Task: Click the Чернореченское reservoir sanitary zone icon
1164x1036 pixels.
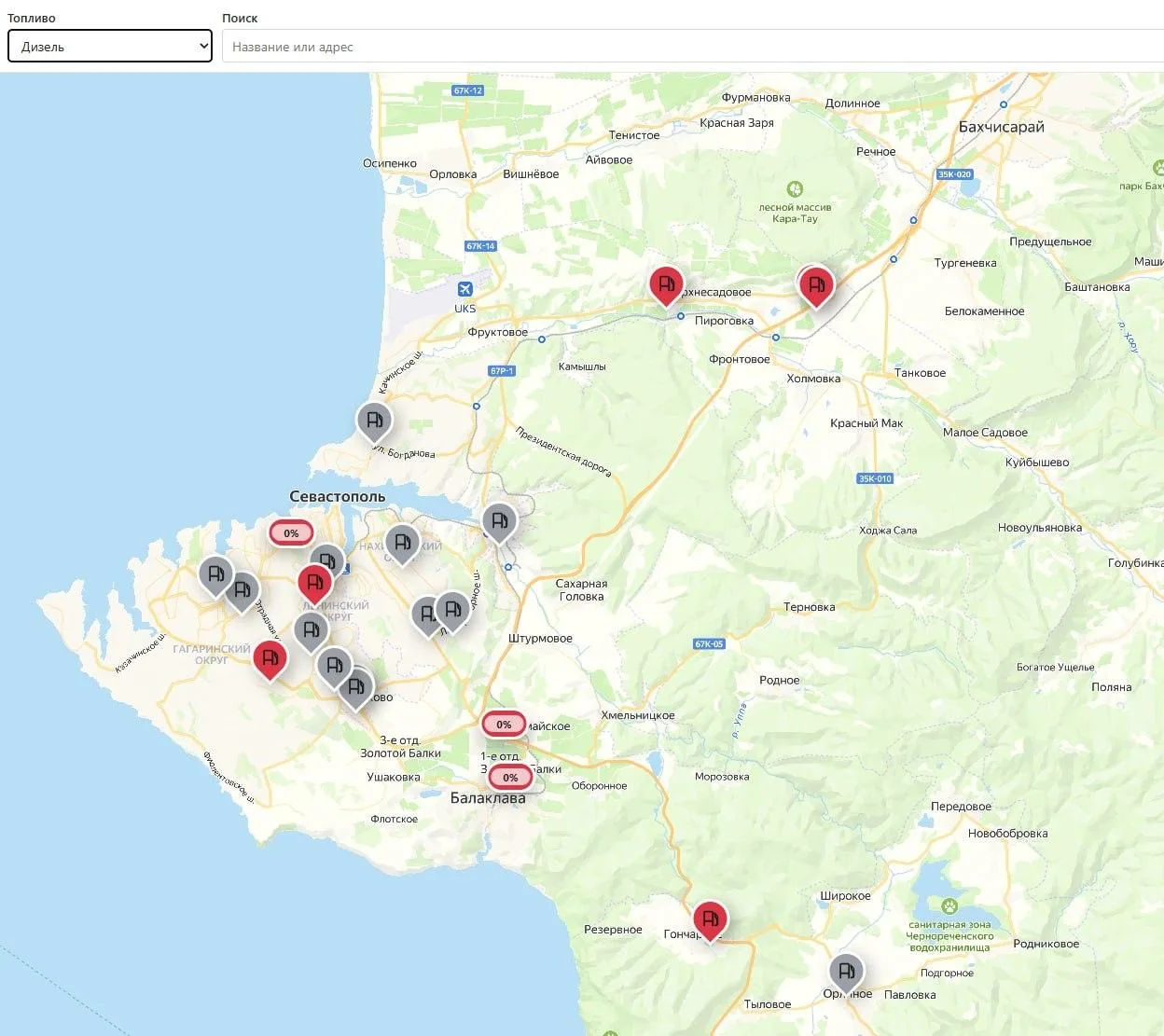Action: (x=949, y=905)
